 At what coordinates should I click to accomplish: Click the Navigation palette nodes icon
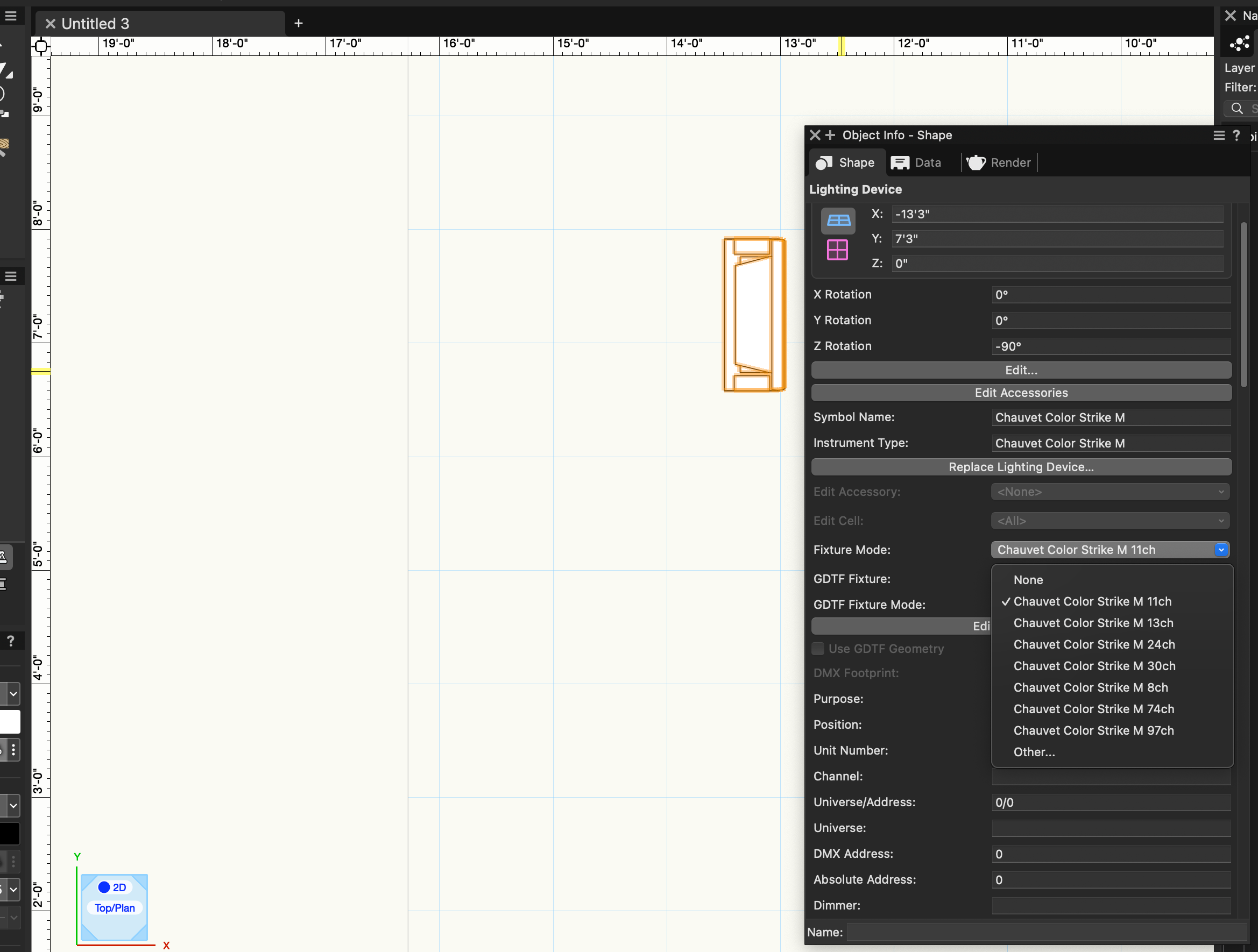tap(1239, 44)
